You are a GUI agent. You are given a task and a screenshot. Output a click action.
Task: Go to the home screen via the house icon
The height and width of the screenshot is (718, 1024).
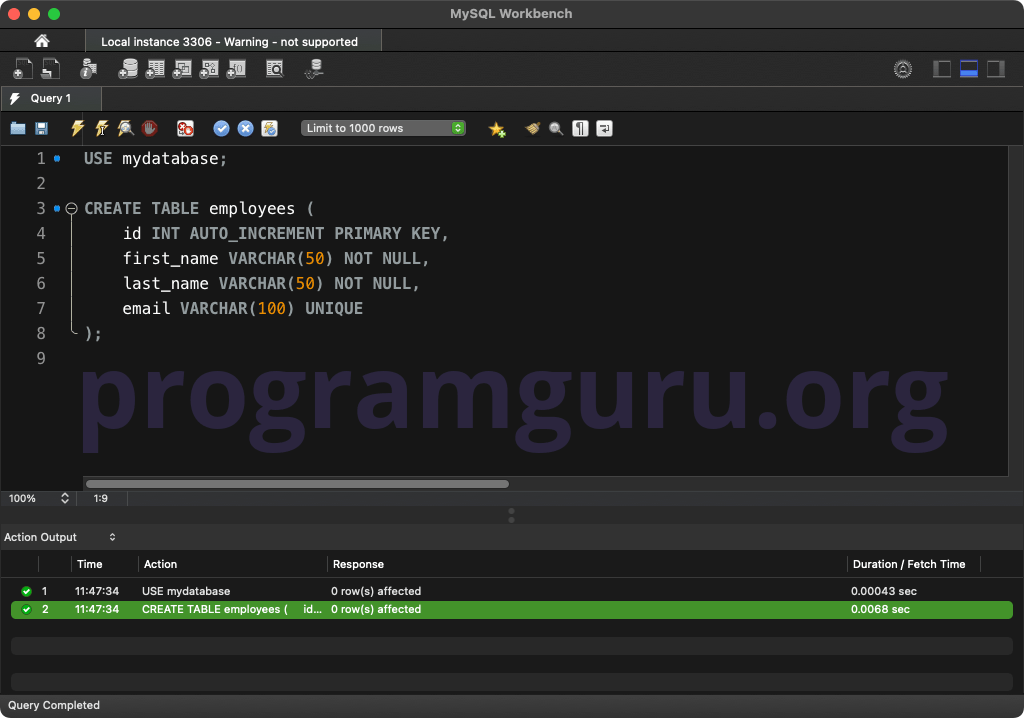(x=40, y=41)
